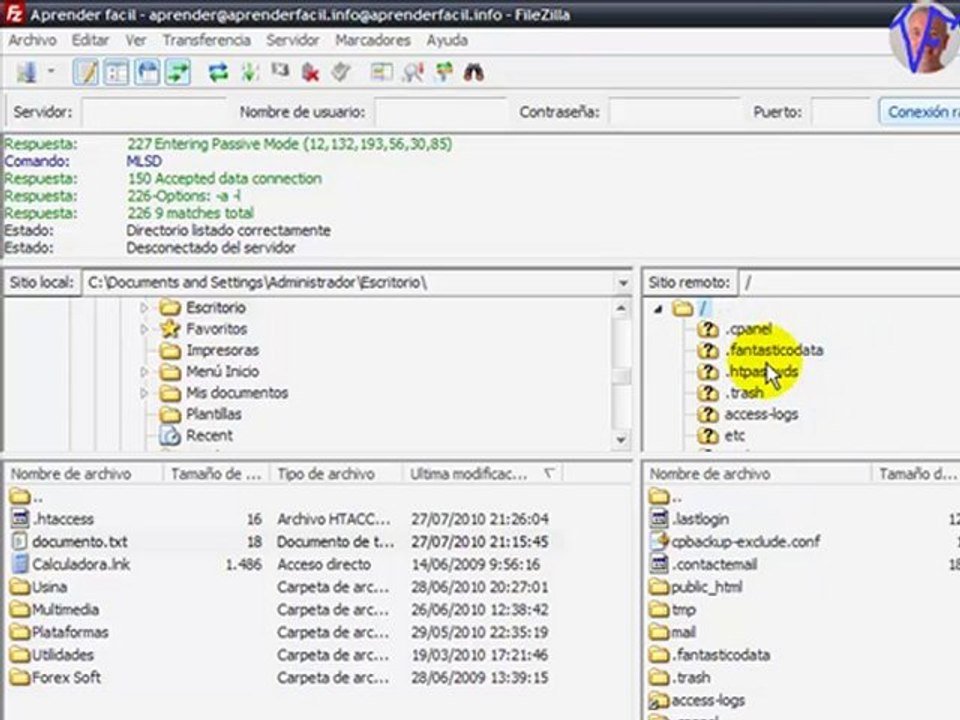The image size is (960, 720).
Task: Expand the Favoritos tree folder
Action: [x=144, y=329]
